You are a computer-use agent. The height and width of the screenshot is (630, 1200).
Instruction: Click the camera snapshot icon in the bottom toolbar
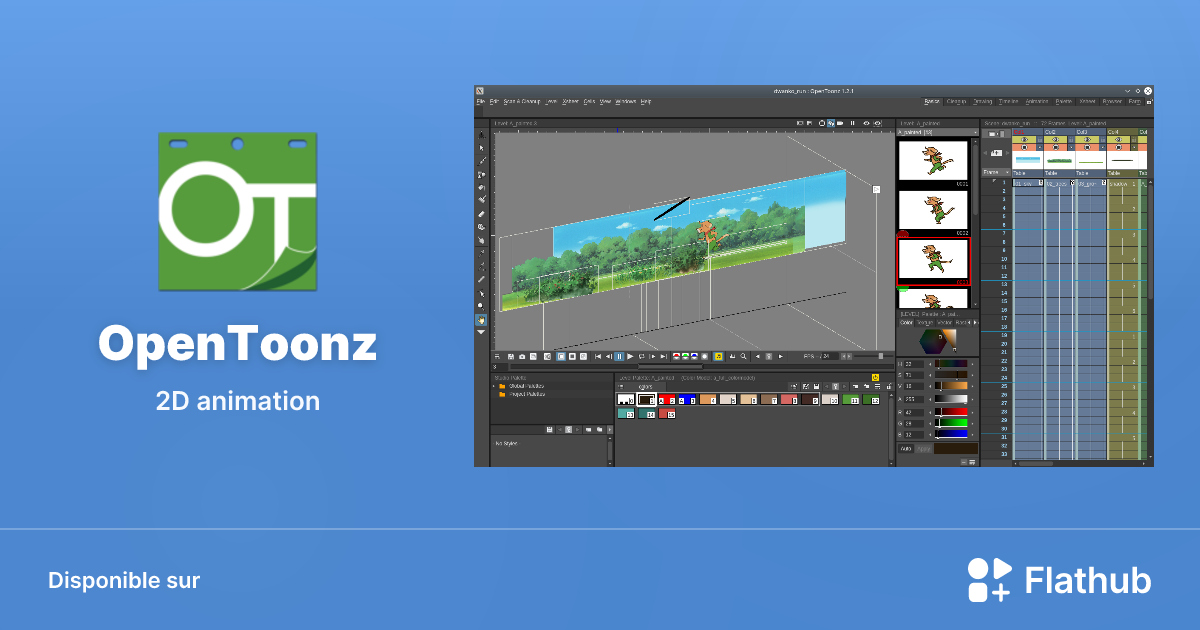tap(522, 355)
